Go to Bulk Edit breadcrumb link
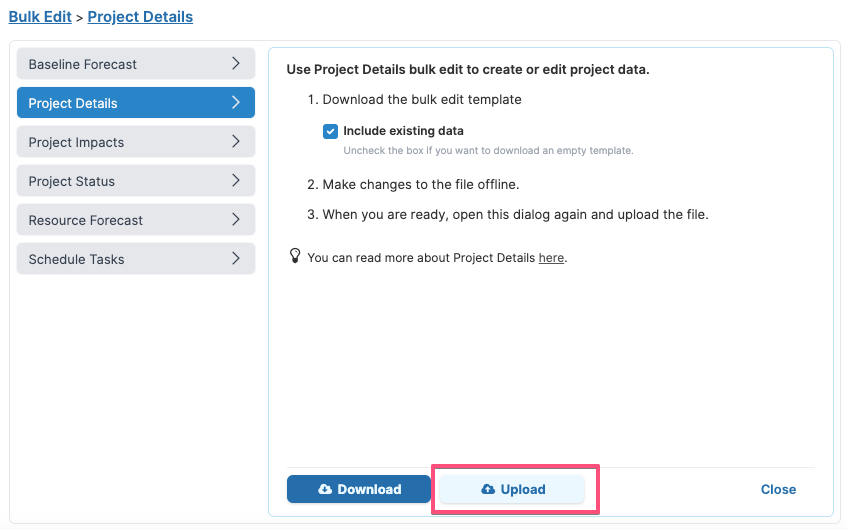 pyautogui.click(x=40, y=17)
